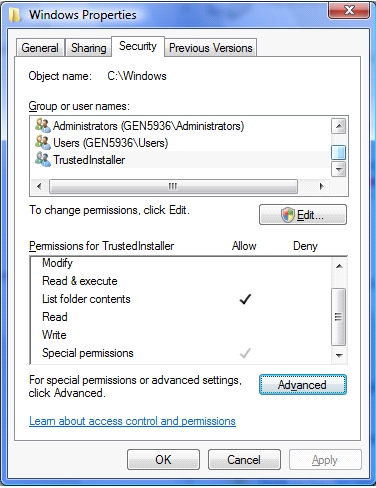Viewport: 376px width, 488px height.
Task: Click the horizontal scrollbar thumb in group list
Action: 173,186
